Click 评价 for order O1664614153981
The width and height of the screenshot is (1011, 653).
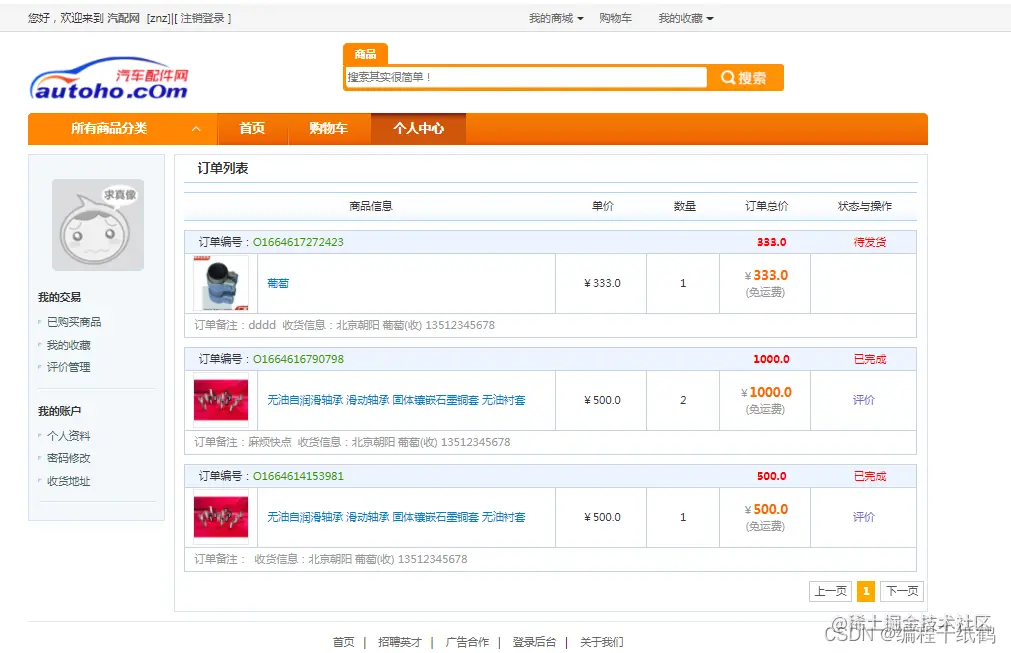(x=863, y=517)
